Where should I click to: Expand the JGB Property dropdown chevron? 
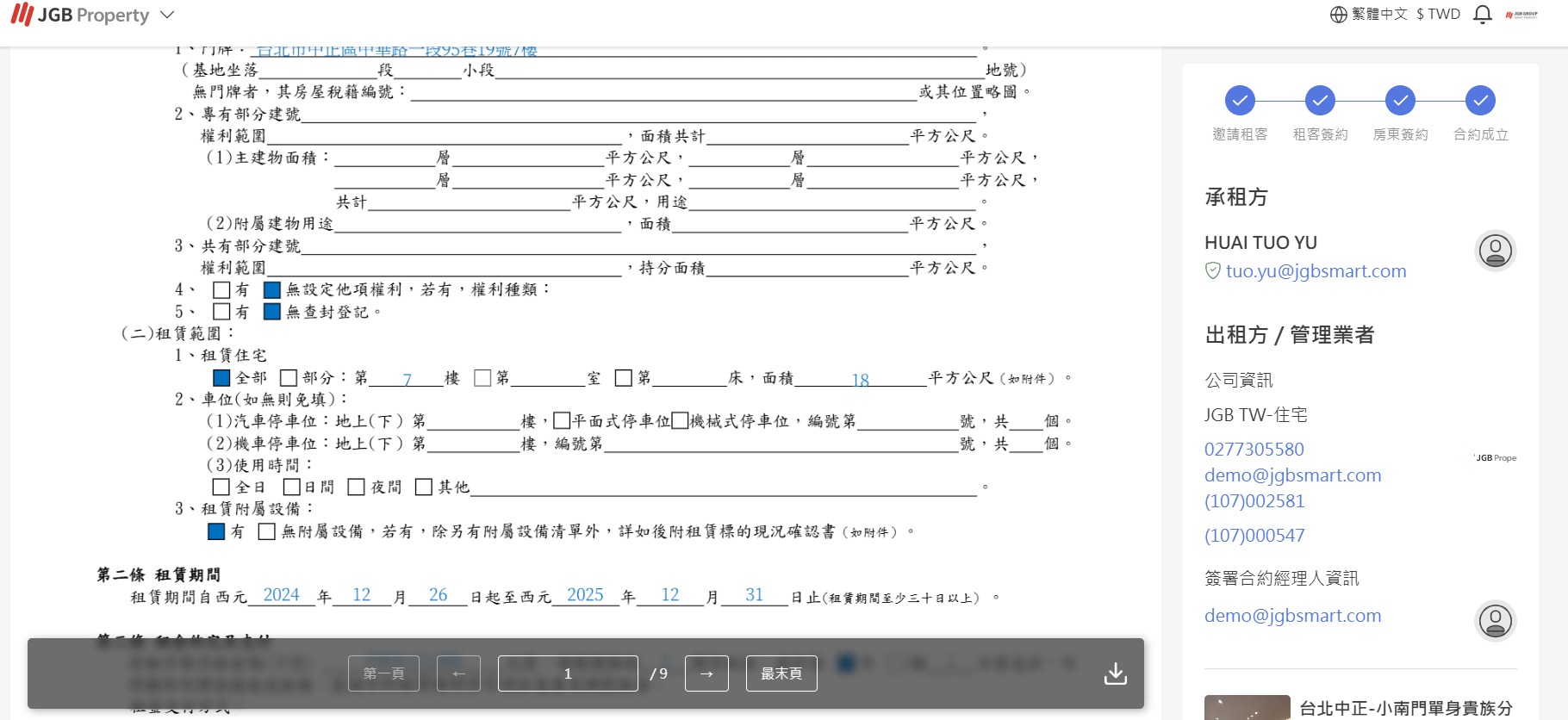tap(167, 16)
